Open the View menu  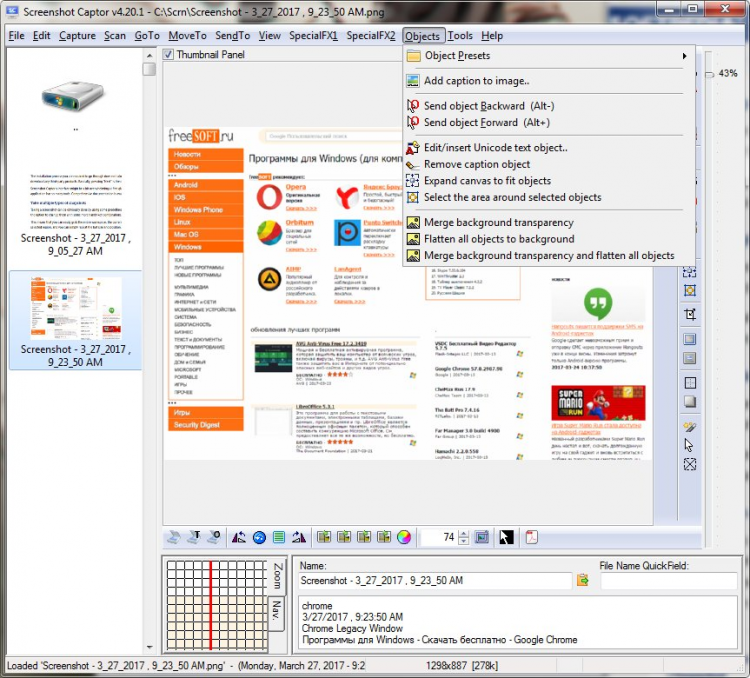[270, 36]
